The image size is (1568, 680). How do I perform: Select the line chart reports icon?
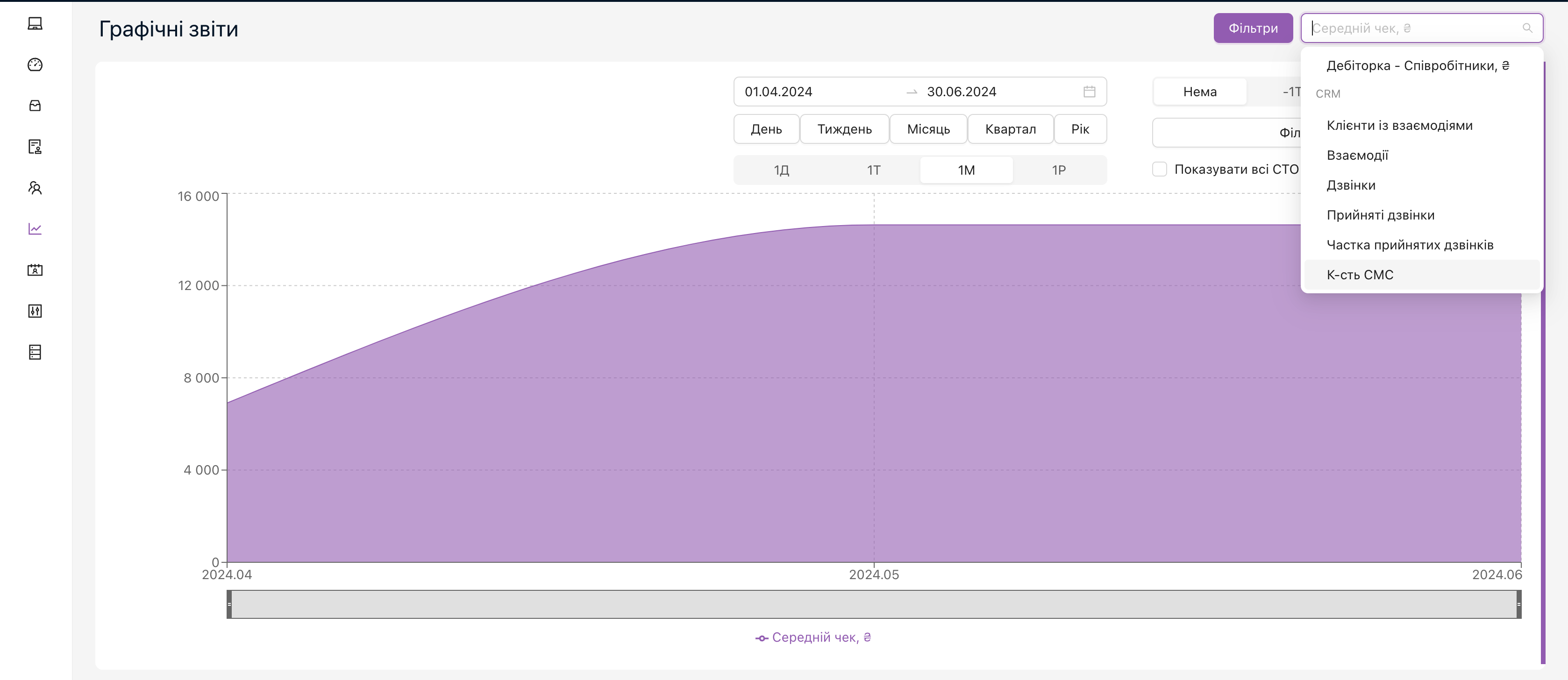click(35, 229)
